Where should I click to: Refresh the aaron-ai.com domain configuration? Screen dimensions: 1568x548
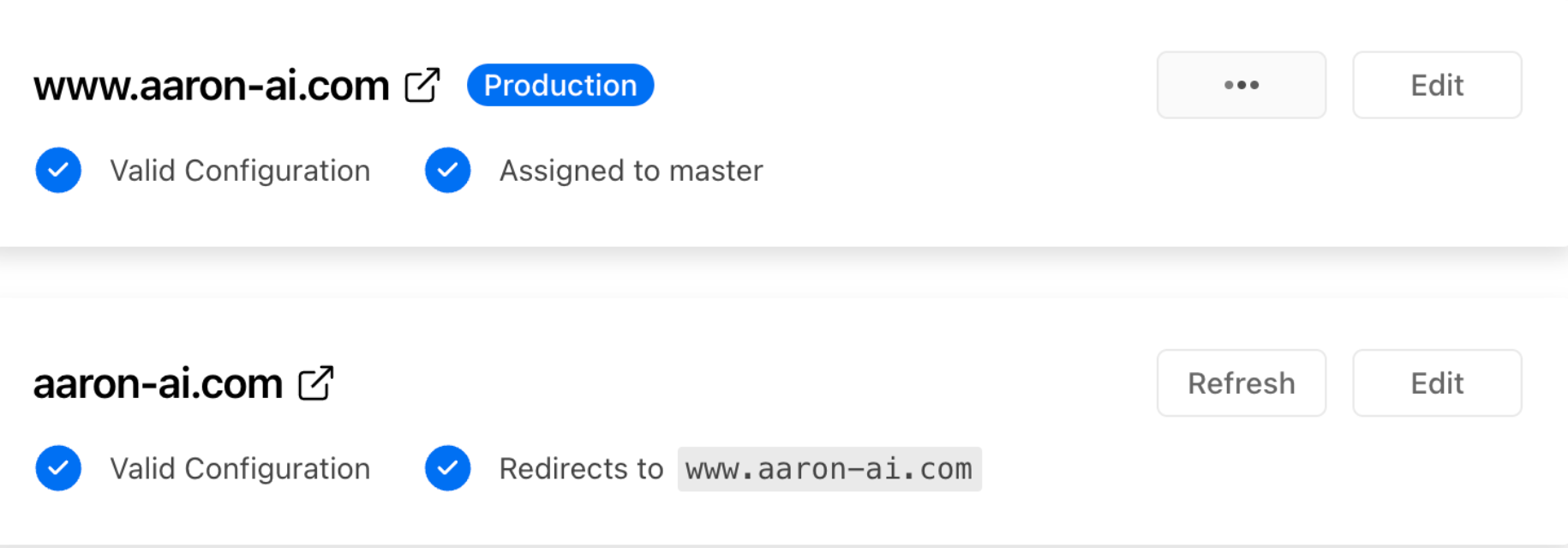[1242, 383]
